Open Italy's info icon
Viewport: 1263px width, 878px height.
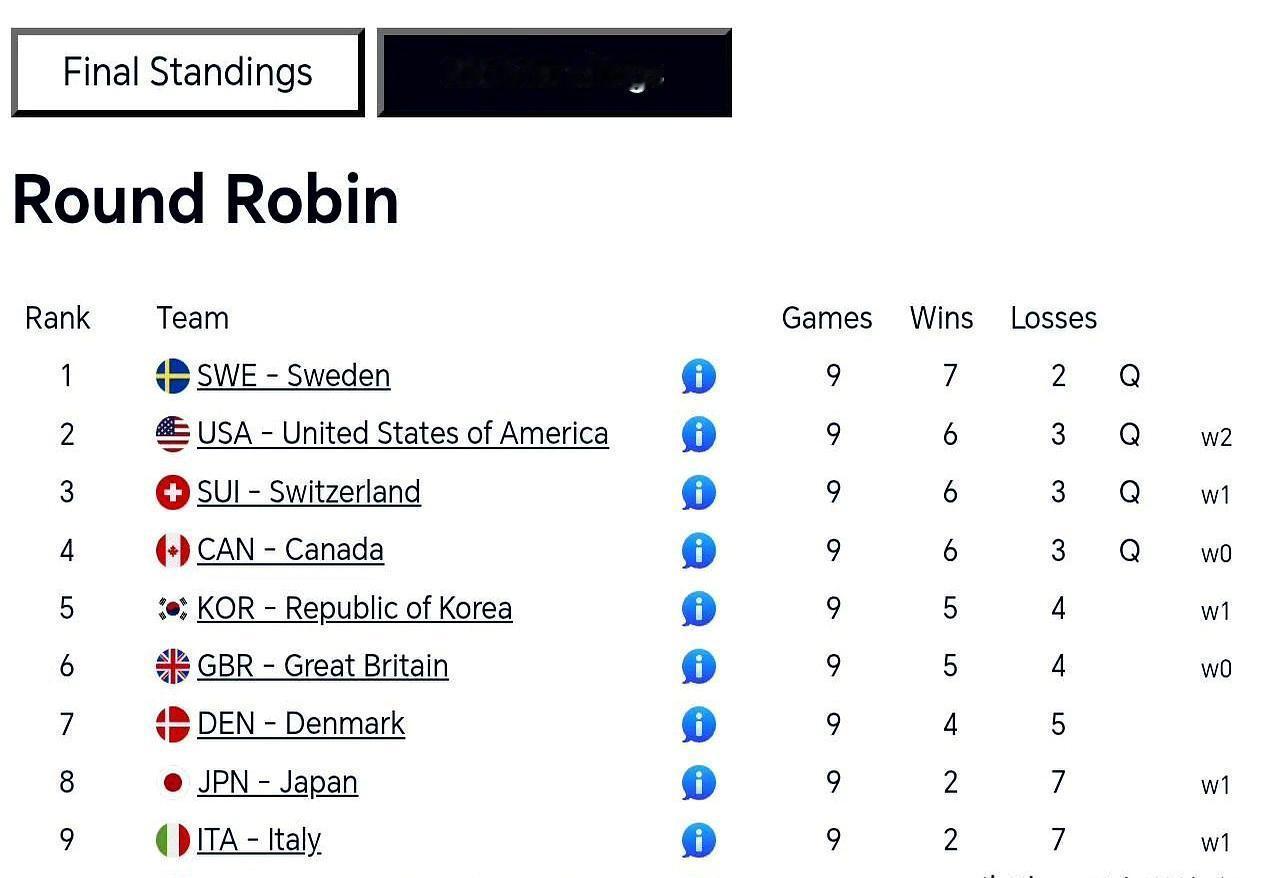(699, 841)
